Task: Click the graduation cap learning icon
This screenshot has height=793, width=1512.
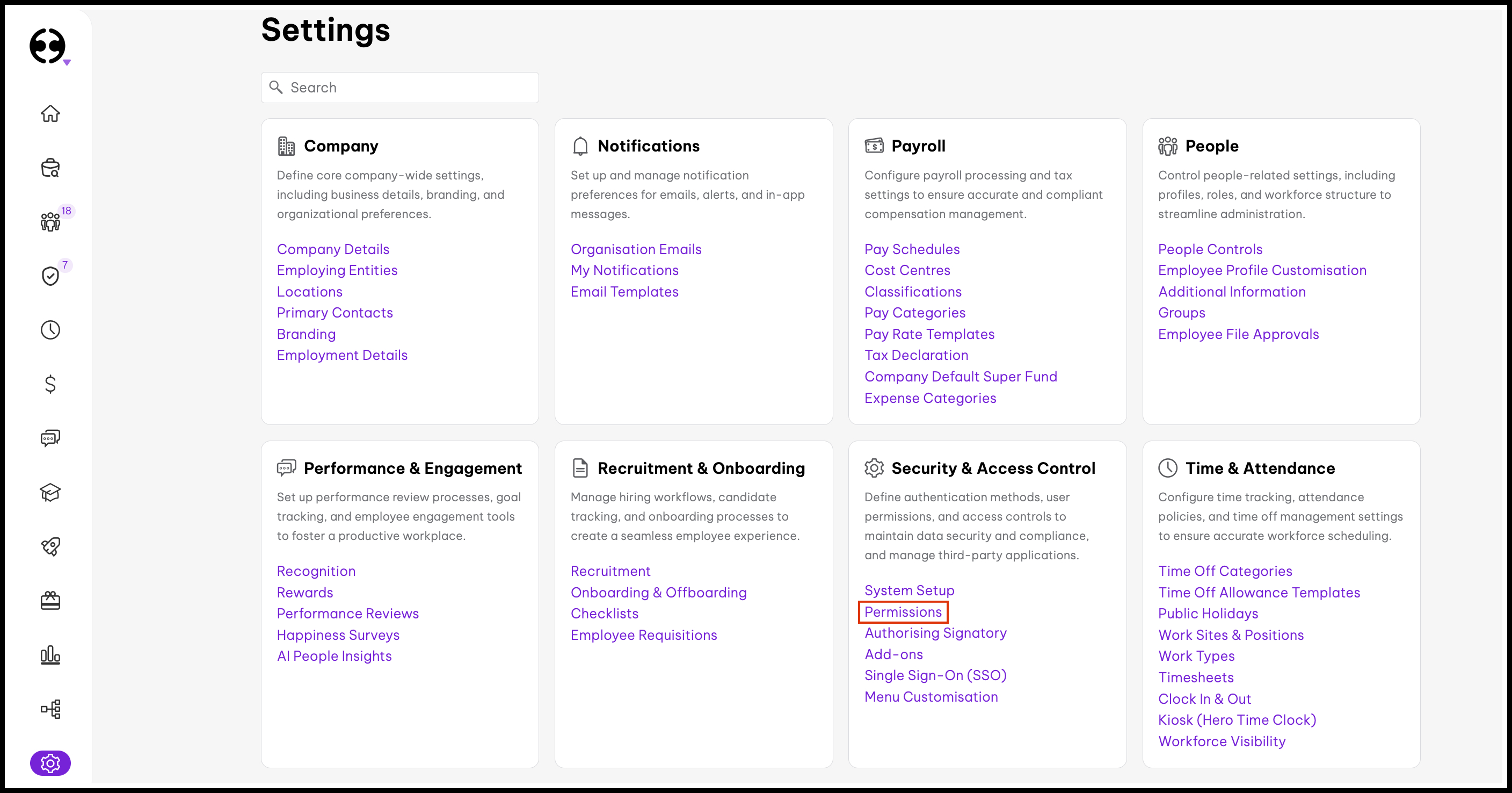Action: (x=50, y=492)
